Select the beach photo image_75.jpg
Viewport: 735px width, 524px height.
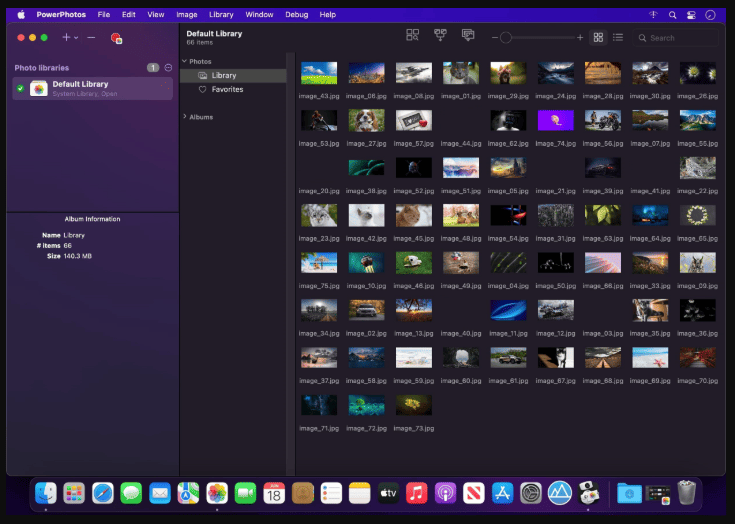[319, 262]
